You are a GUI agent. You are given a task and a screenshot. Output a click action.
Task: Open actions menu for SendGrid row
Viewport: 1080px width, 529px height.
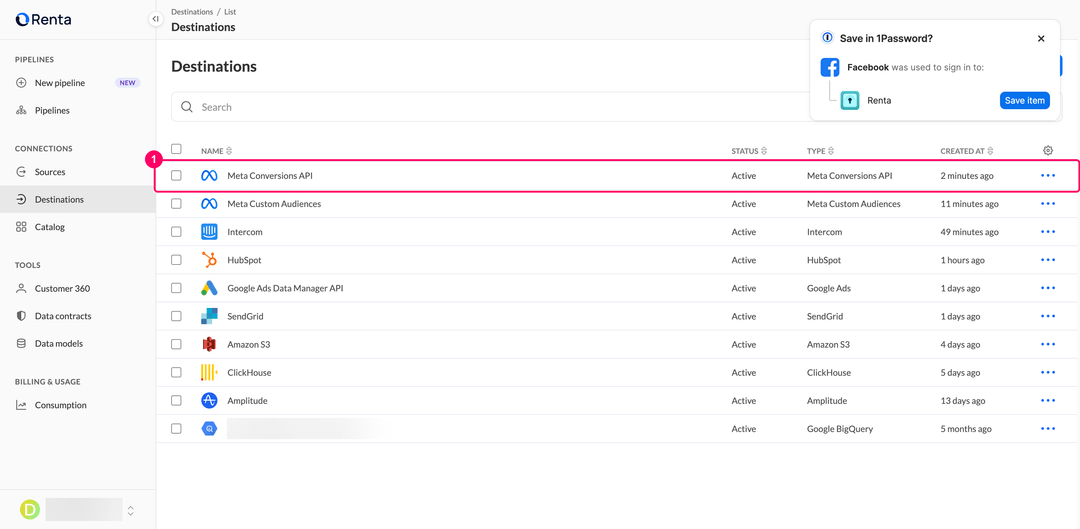click(x=1048, y=316)
